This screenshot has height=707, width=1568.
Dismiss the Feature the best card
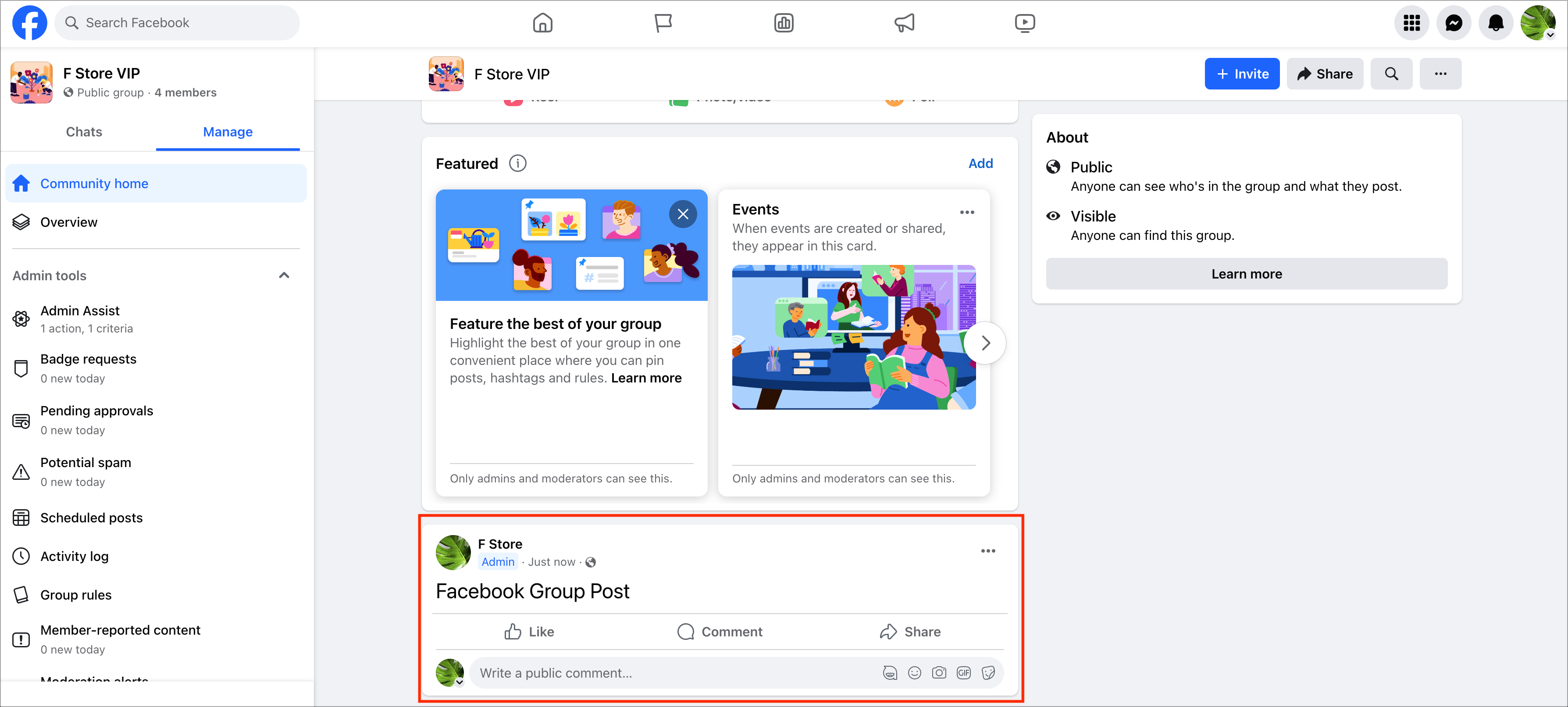(x=683, y=214)
